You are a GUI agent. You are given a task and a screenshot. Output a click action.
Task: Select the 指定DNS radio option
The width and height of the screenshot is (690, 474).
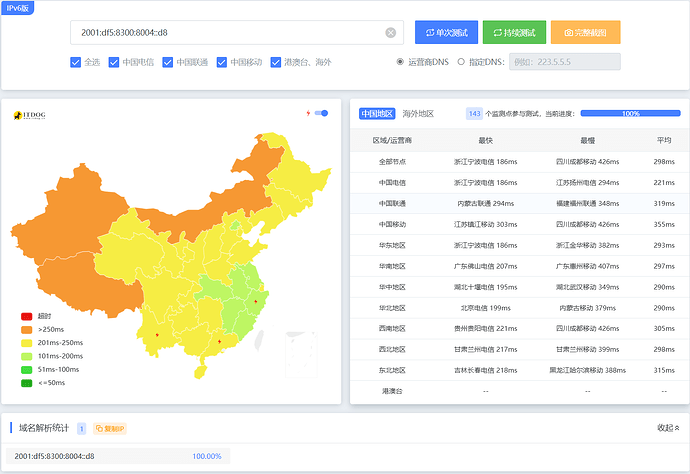461,62
